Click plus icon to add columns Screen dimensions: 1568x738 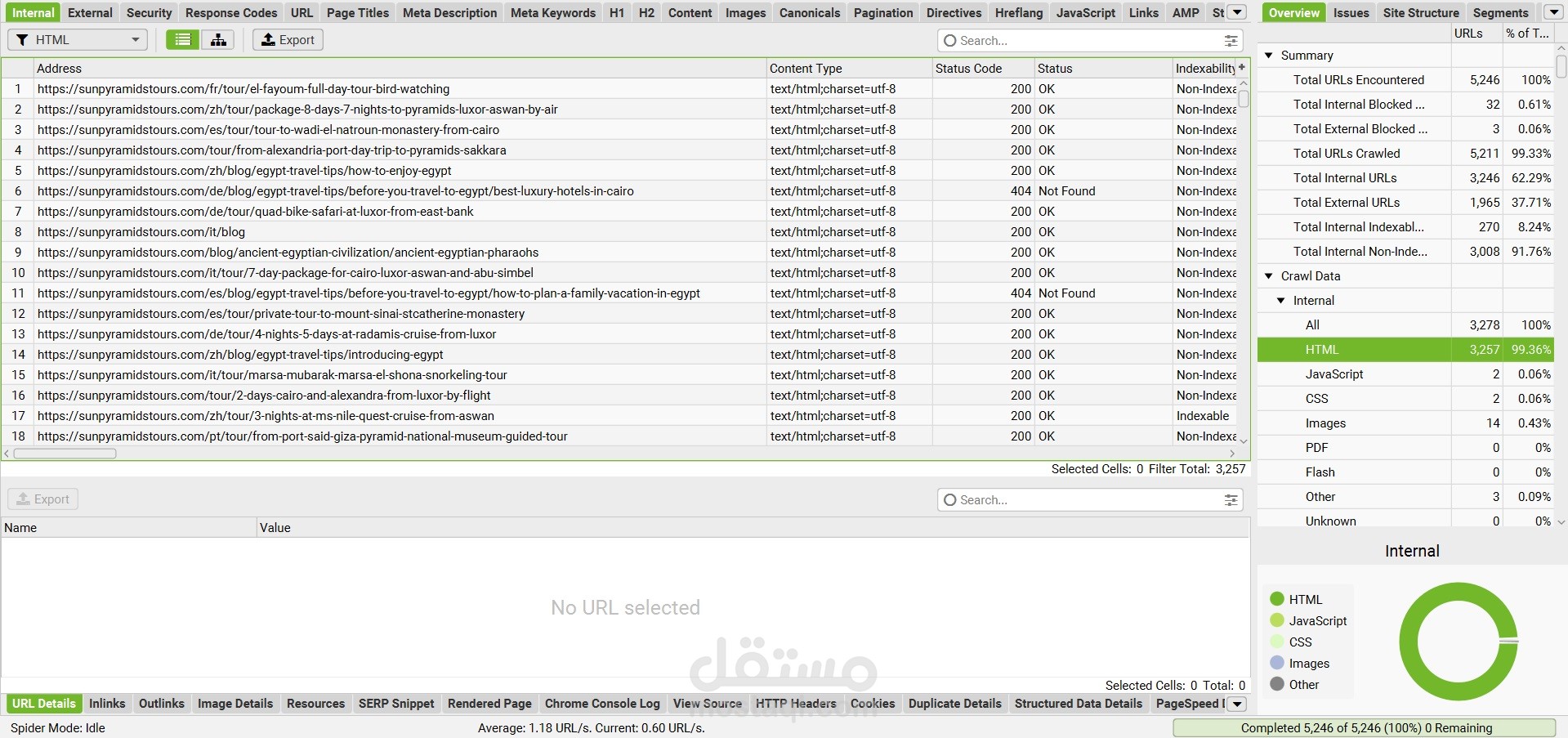pos(1242,68)
